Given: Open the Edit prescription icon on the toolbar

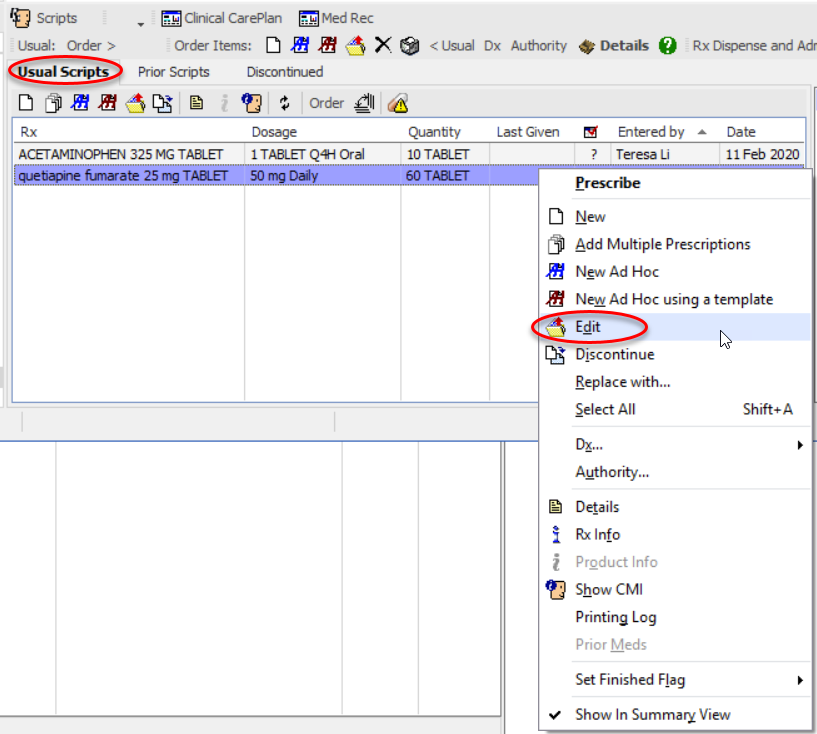Looking at the screenshot, I should pyautogui.click(x=134, y=102).
